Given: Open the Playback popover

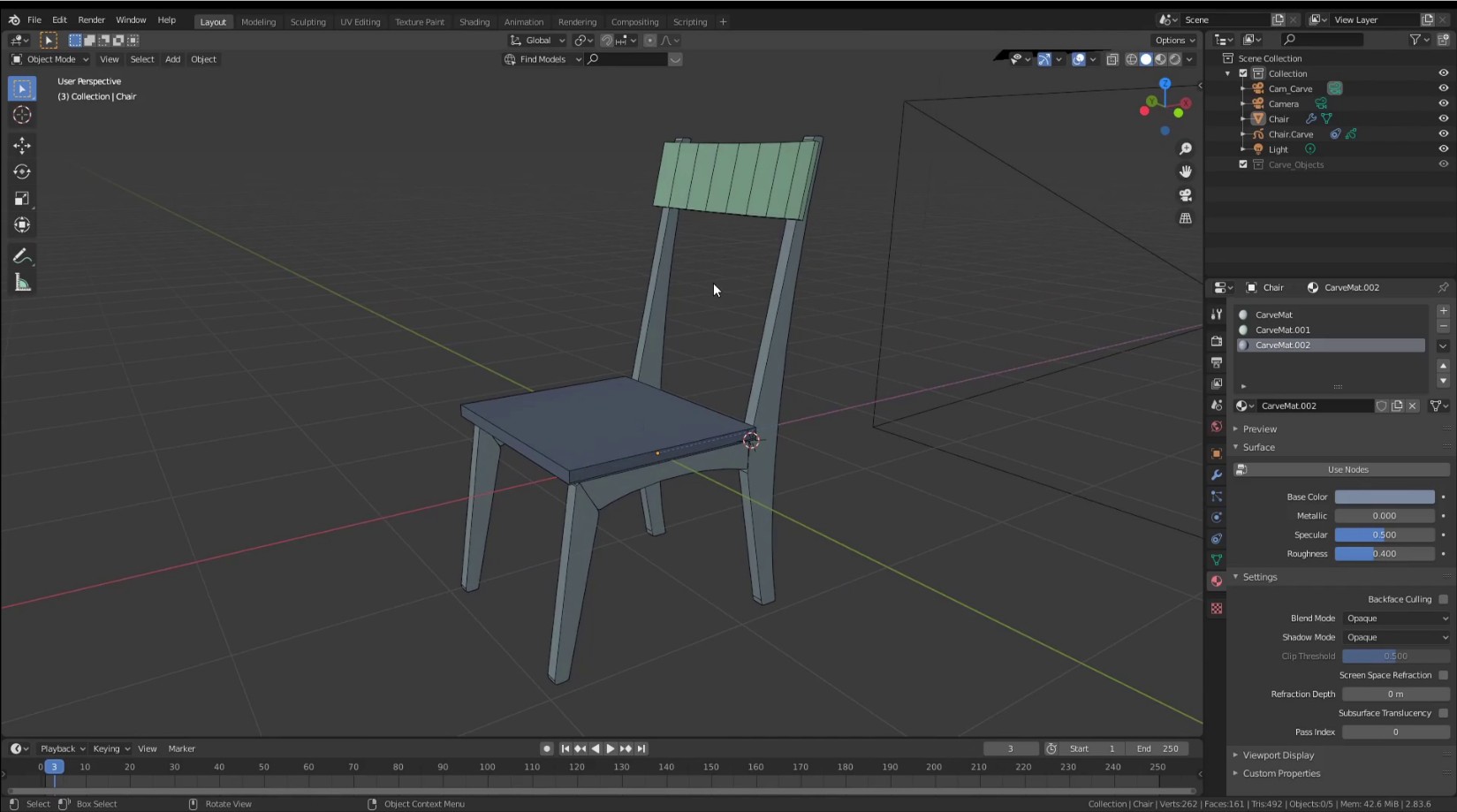Looking at the screenshot, I should pyautogui.click(x=62, y=748).
